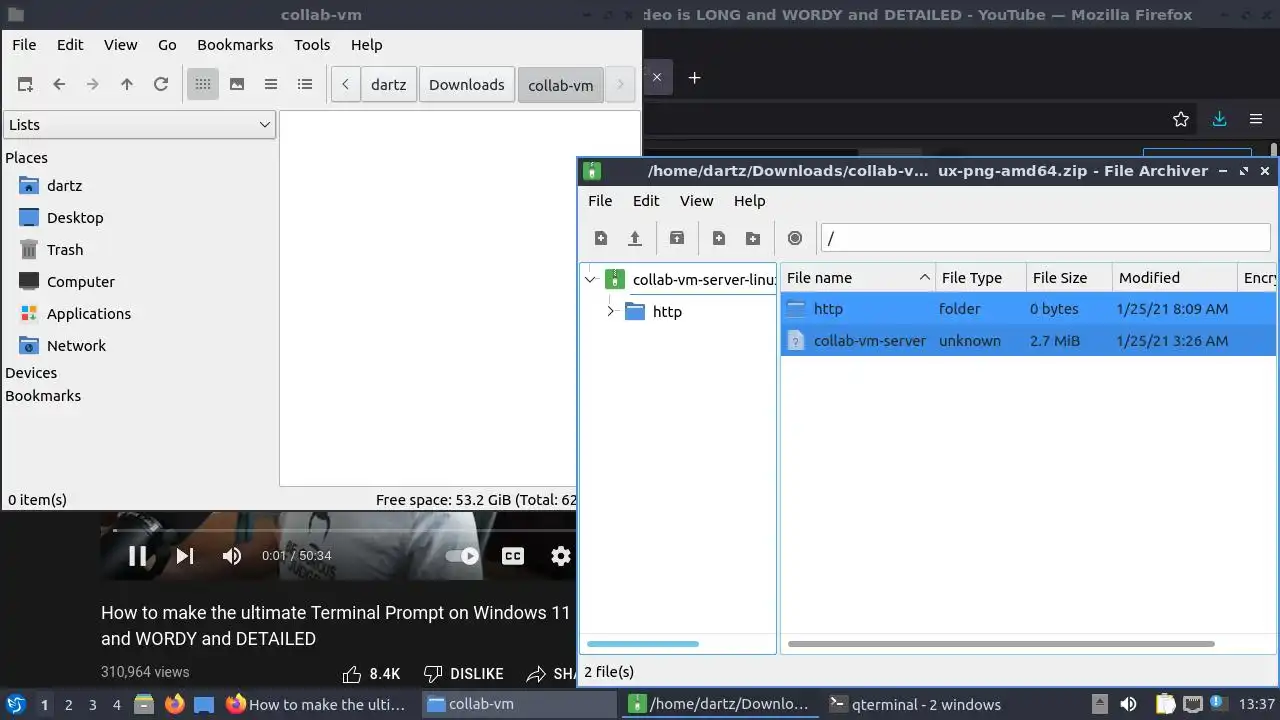Go back in the collab-vm file manager
The width and height of the screenshot is (1280, 720).
click(59, 85)
